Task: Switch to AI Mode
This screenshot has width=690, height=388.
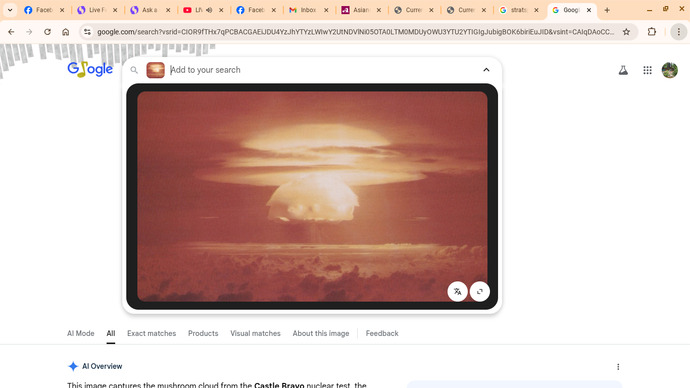Action: (81, 333)
